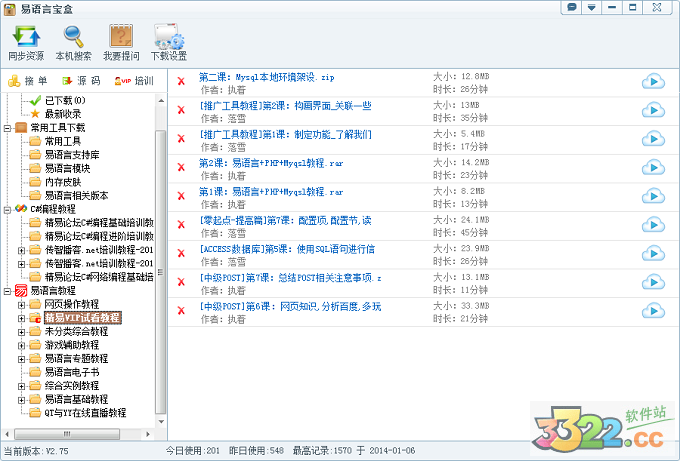This screenshot has height=461, width=680.
Task: Click cloud play icon for ACCESS数据库 第5课
Action: (653, 253)
